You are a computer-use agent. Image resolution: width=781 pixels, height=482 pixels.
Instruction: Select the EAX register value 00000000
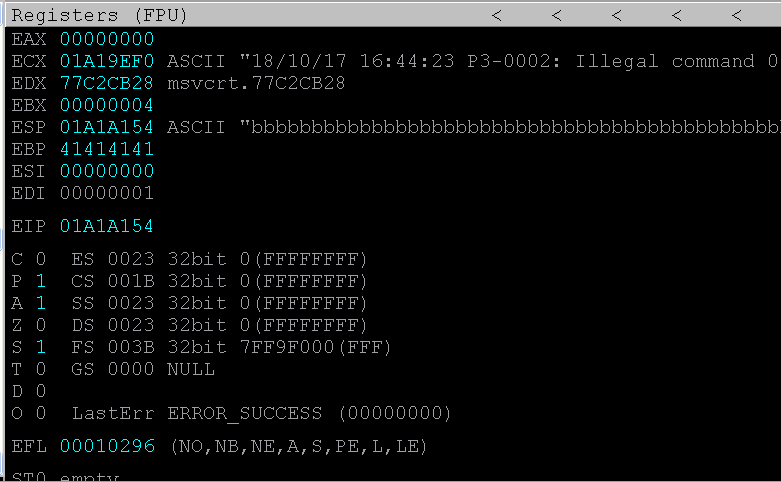tap(107, 39)
